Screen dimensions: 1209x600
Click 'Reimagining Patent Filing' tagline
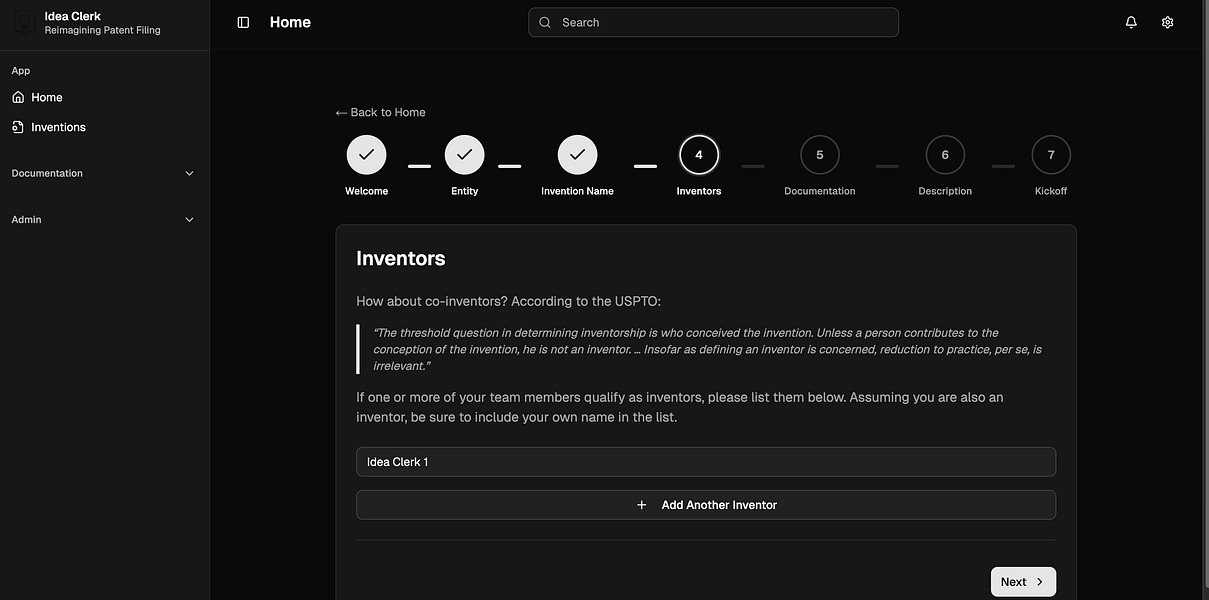pos(103,30)
